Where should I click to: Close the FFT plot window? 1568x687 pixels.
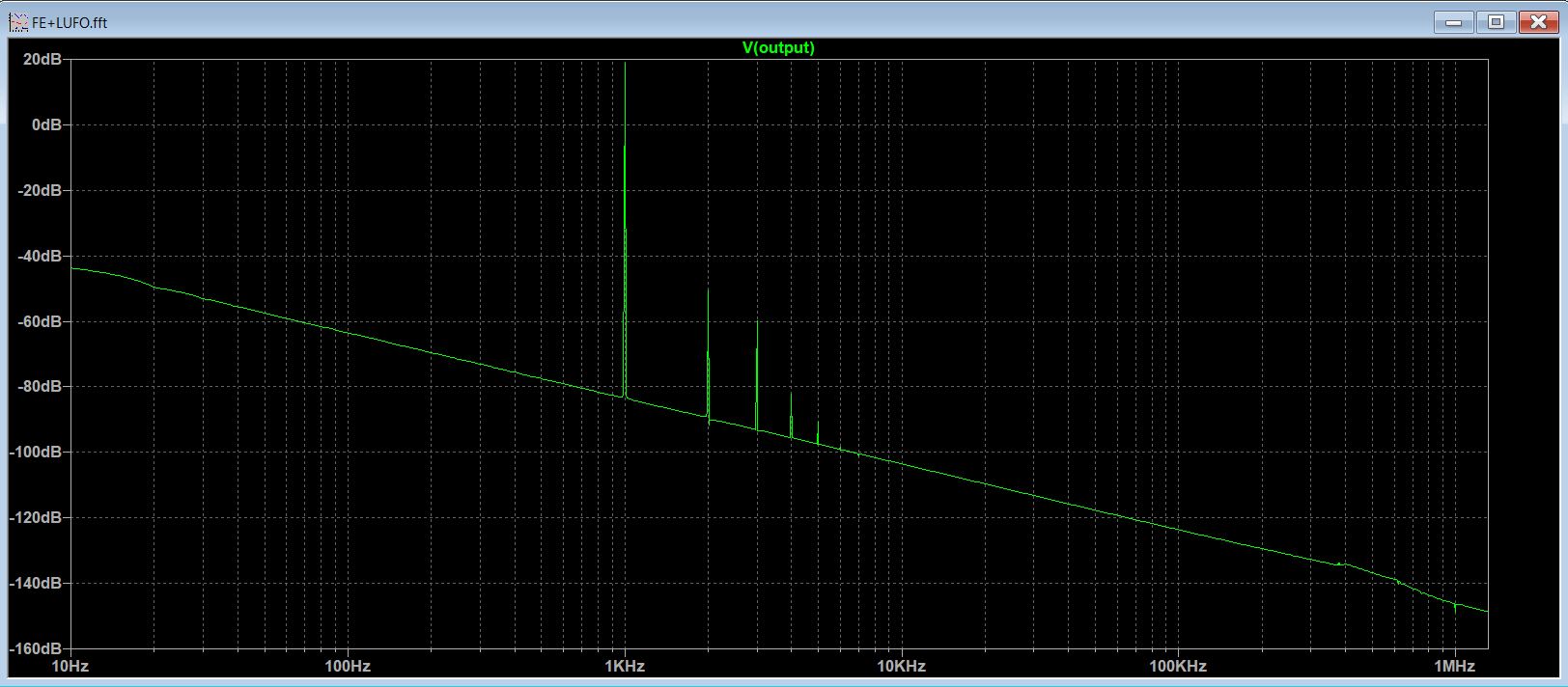pyautogui.click(x=1538, y=21)
